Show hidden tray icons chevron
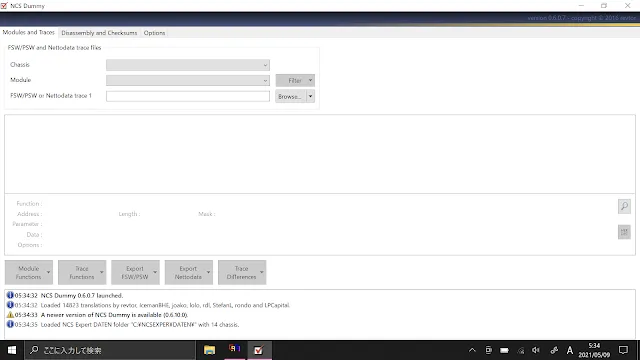The height and width of the screenshot is (360, 640). click(x=472, y=350)
